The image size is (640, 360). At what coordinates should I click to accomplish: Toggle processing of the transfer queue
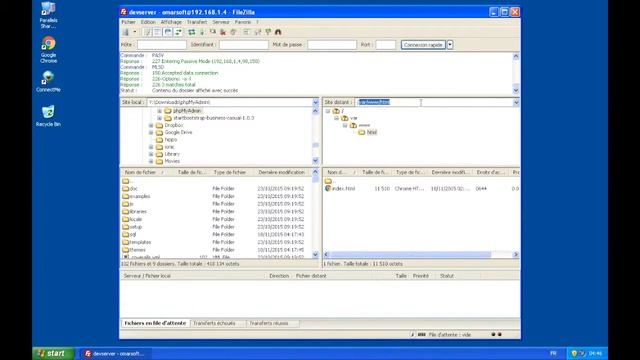click(202, 32)
